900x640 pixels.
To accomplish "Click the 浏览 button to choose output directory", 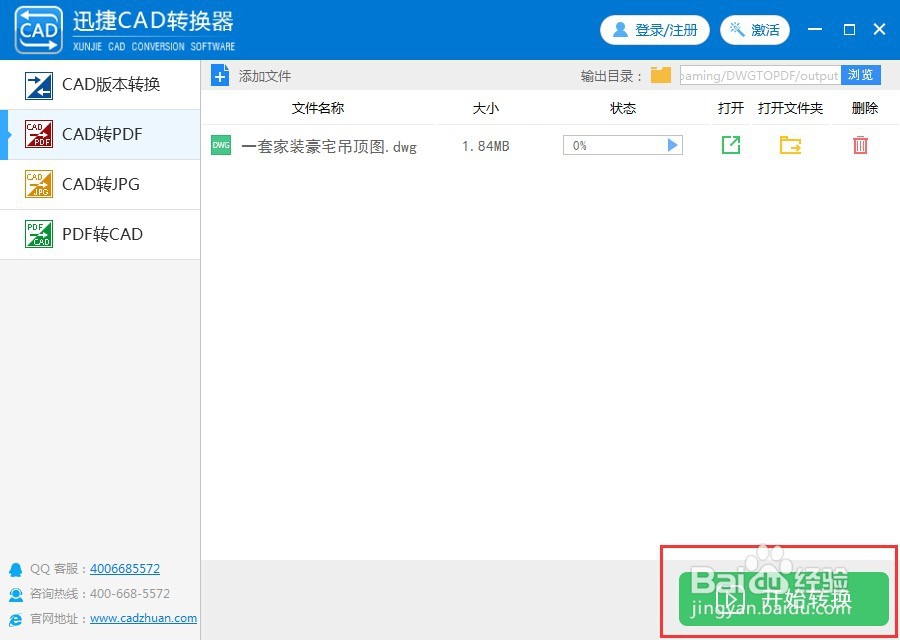I will click(861, 74).
